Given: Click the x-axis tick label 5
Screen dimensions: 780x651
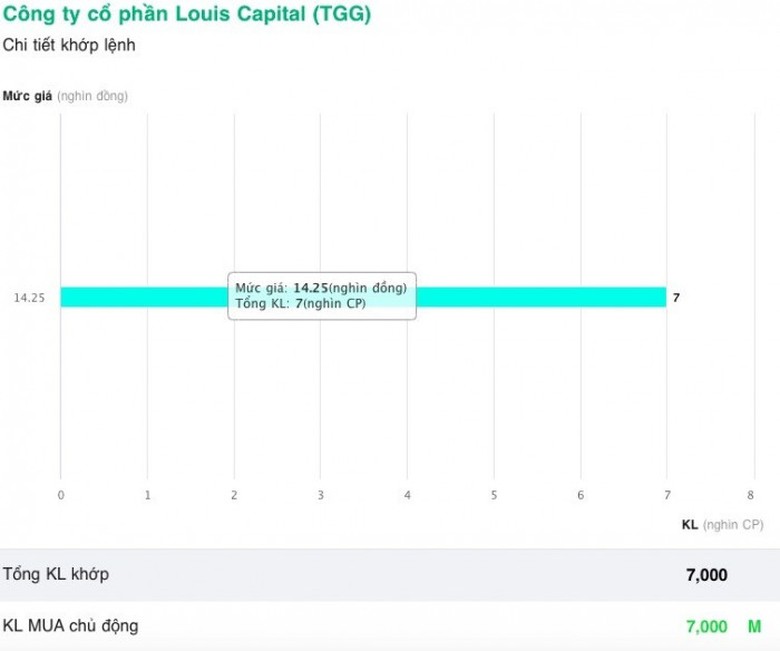Looking at the screenshot, I should tap(494, 495).
